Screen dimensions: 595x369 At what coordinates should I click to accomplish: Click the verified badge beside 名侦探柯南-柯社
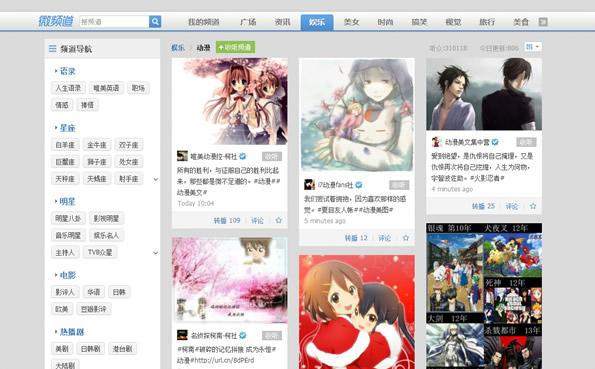coord(243,335)
